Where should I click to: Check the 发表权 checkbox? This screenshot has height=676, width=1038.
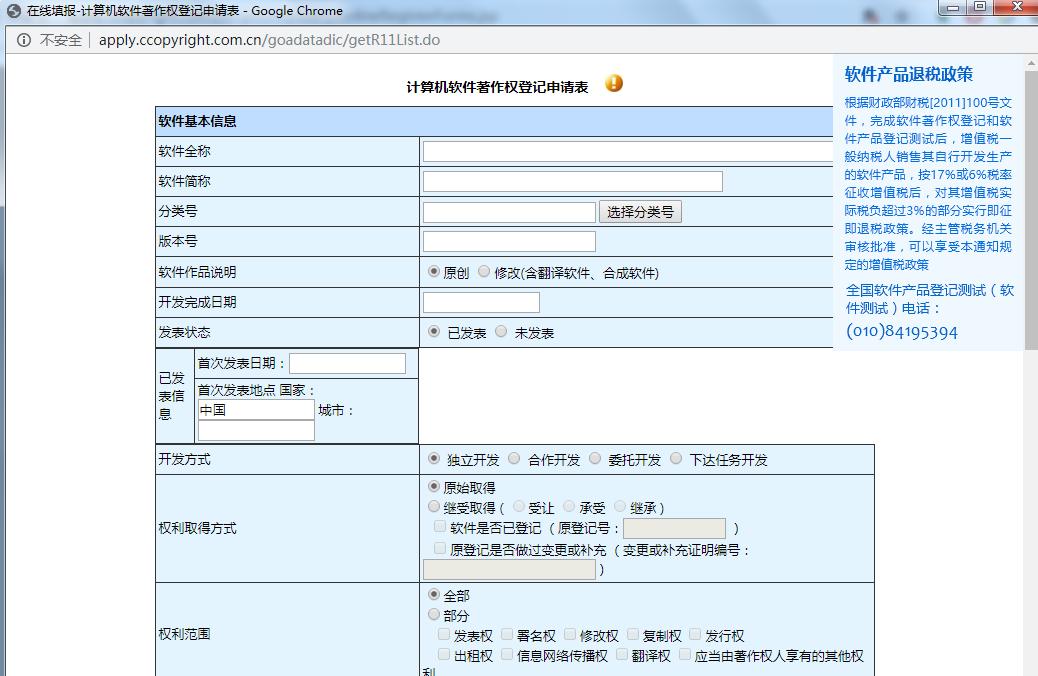point(443,634)
